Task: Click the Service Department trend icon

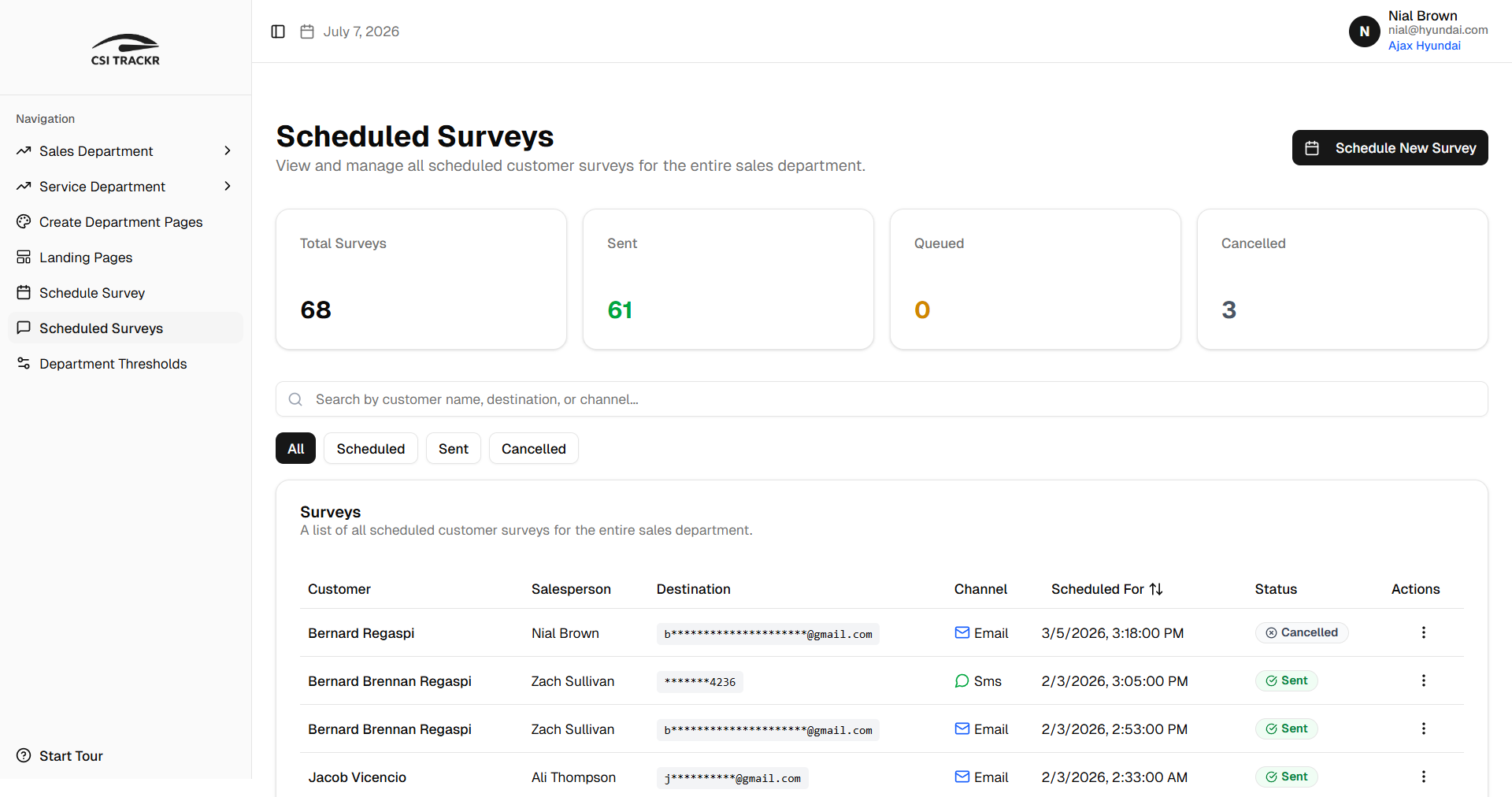Action: 24,186
